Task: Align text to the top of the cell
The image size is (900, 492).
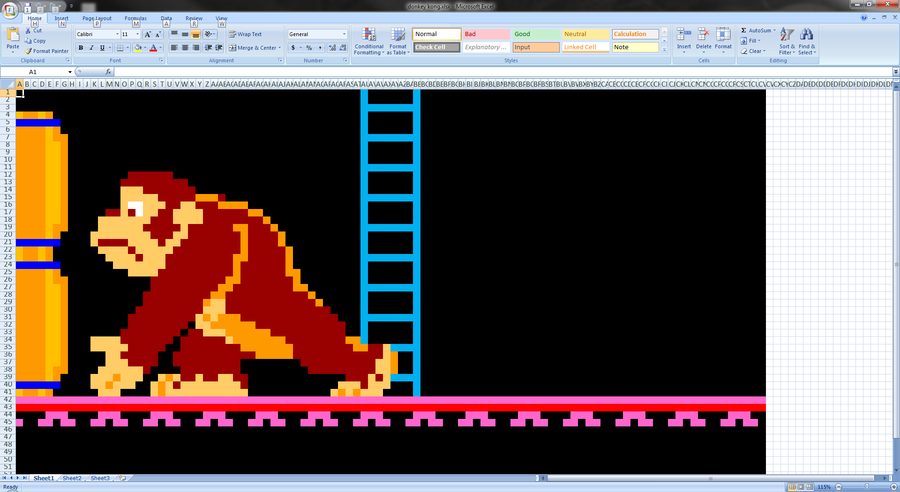Action: pos(174,34)
